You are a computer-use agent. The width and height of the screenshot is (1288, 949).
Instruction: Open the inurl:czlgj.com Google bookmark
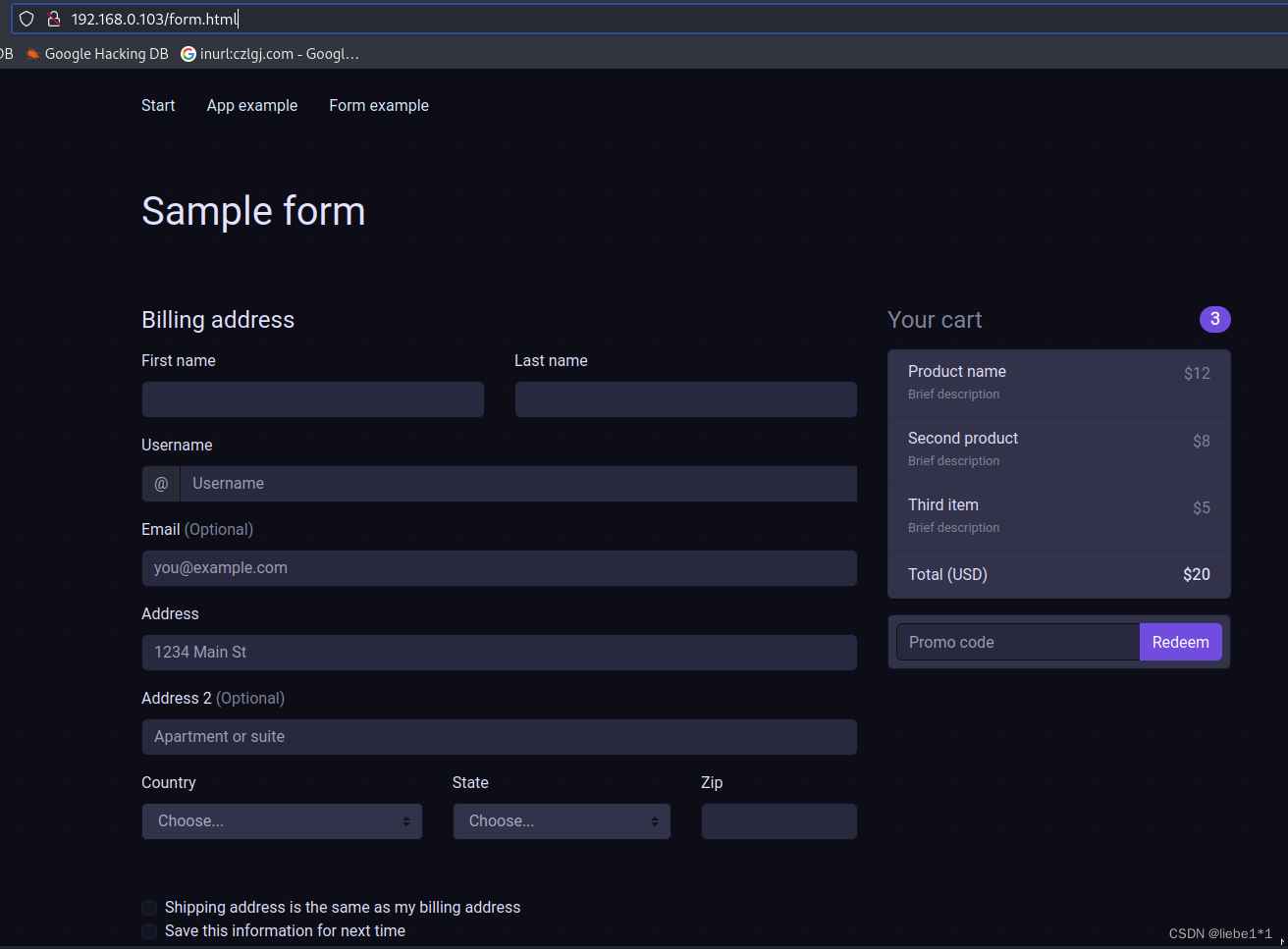coord(270,54)
